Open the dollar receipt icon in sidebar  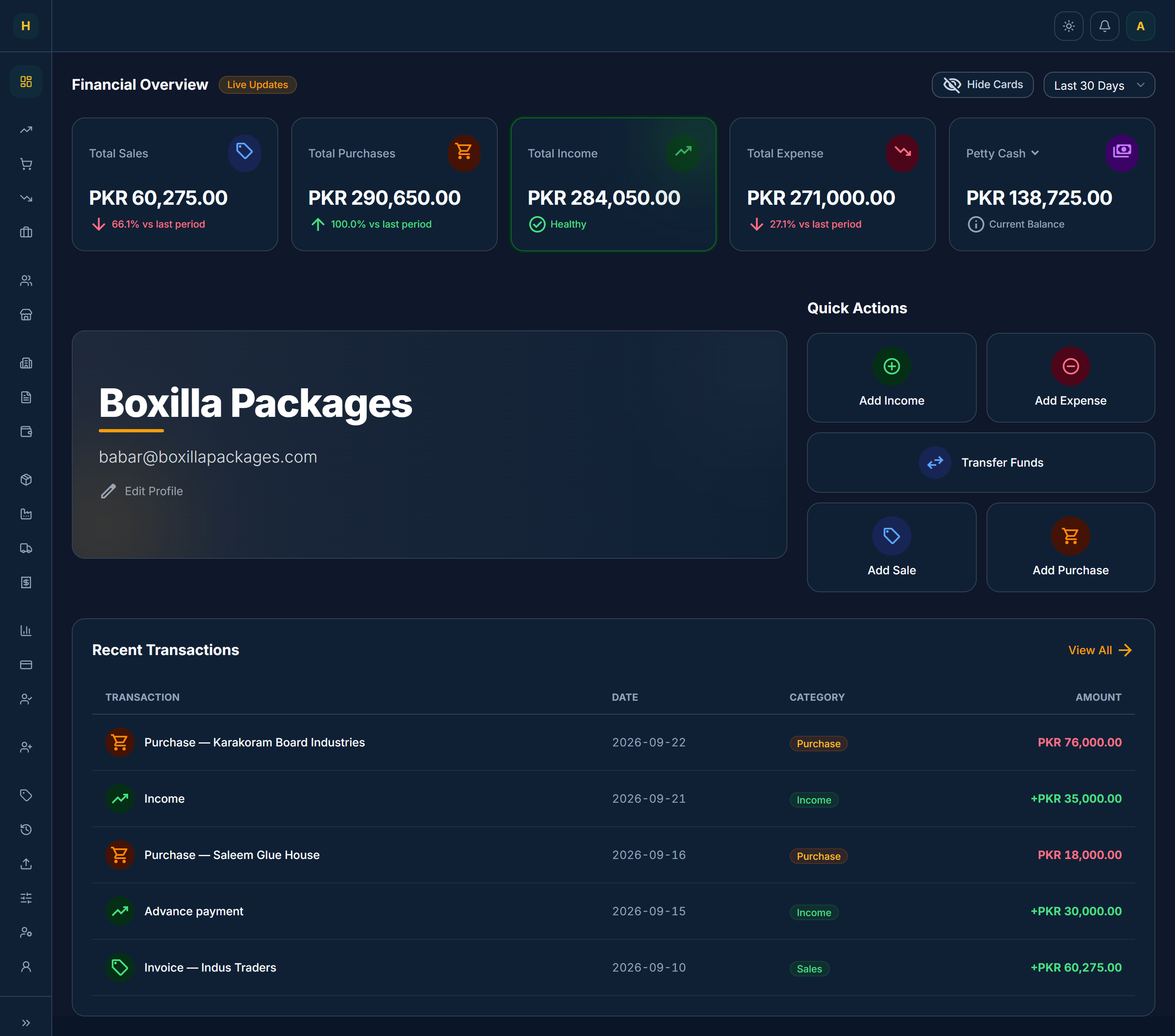click(x=26, y=582)
